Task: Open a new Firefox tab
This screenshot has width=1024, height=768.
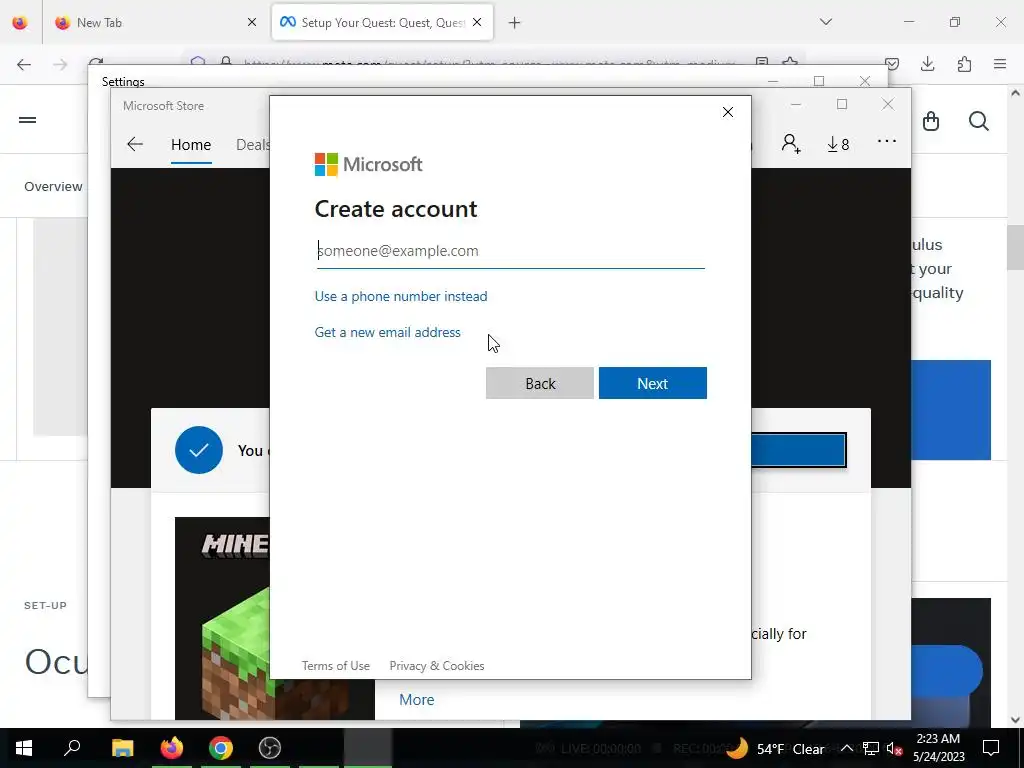Action: click(x=515, y=23)
